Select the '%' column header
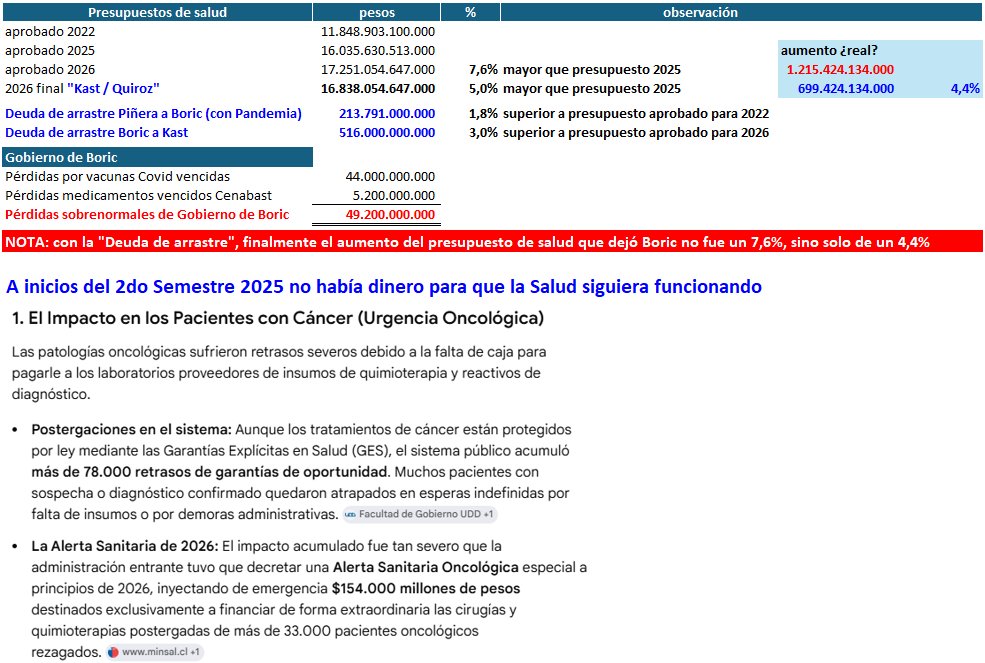This screenshot has height=663, width=985. point(471,12)
